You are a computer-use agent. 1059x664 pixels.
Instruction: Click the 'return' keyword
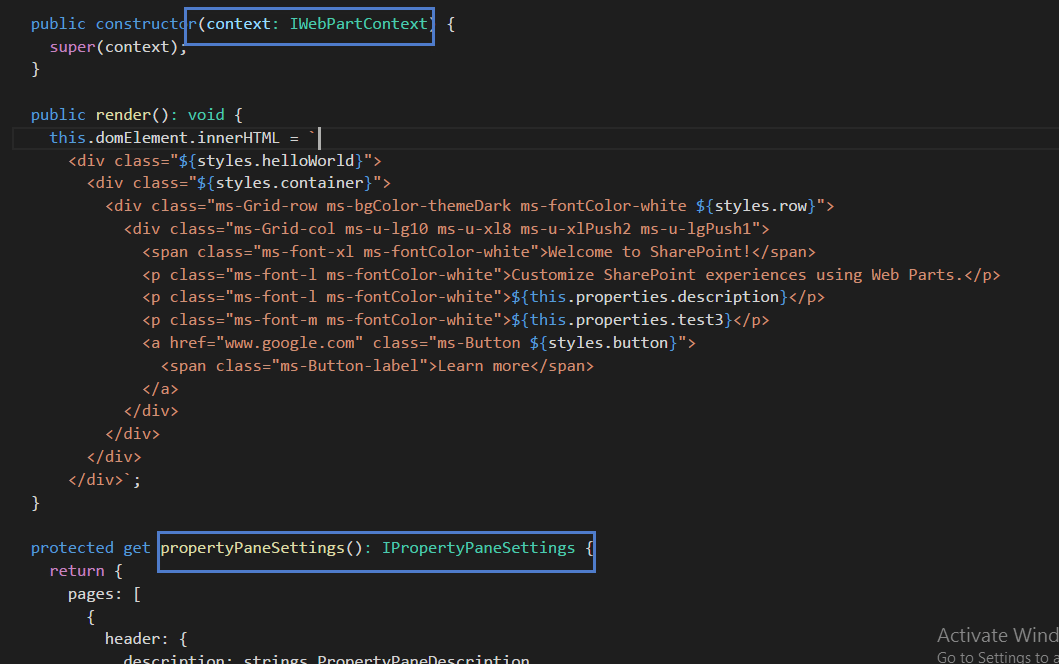click(x=77, y=571)
